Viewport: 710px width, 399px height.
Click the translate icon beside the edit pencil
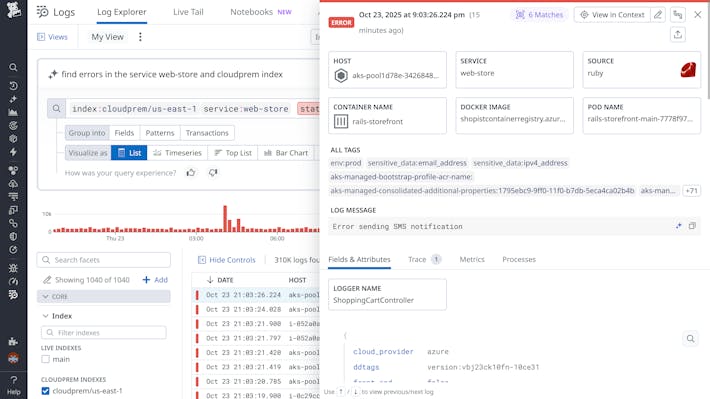click(x=677, y=15)
